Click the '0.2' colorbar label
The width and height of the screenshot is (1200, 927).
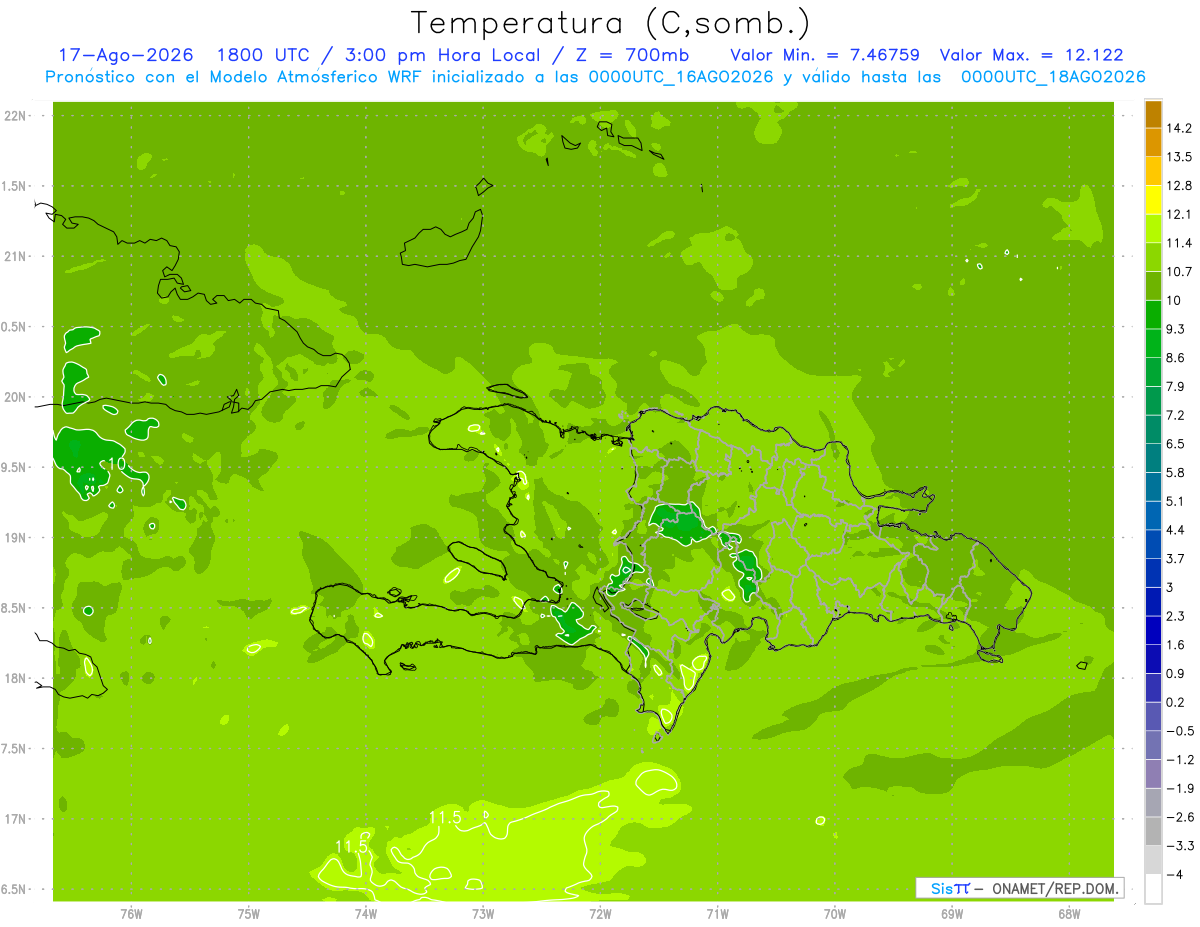pos(1176,702)
